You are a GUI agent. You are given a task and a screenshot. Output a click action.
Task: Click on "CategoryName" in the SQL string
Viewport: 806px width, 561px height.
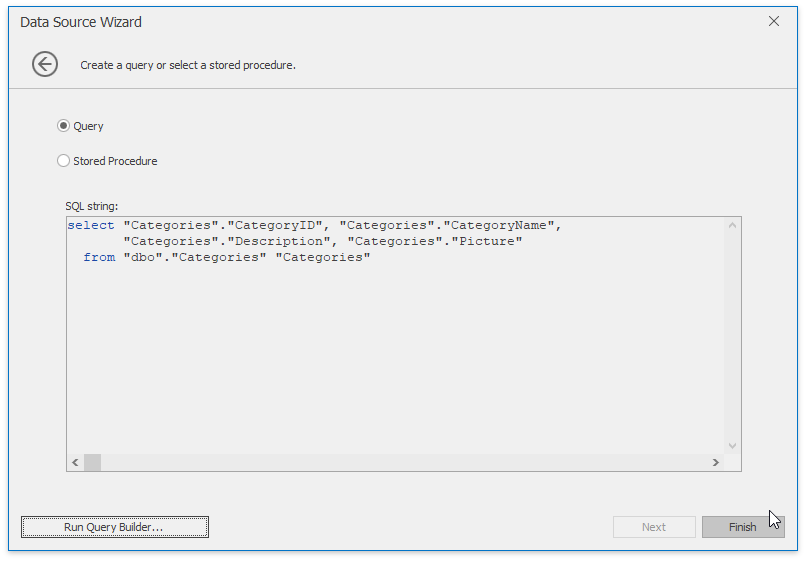[x=499, y=225]
